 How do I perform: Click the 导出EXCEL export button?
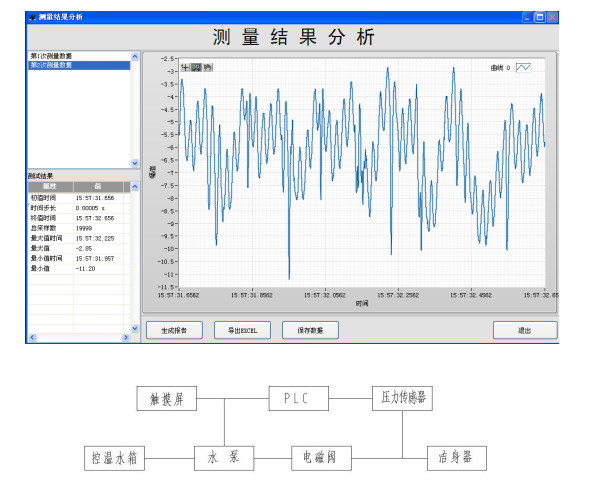coord(242,330)
